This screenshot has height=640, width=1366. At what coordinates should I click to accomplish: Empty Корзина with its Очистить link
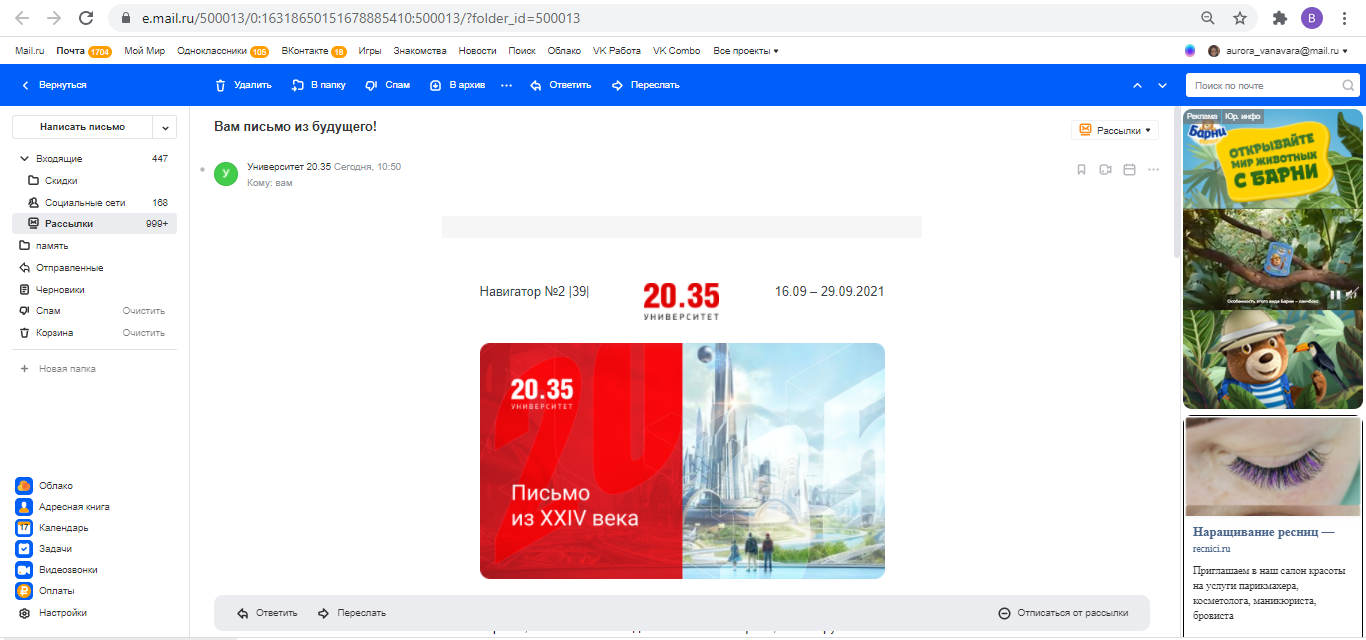tap(144, 333)
